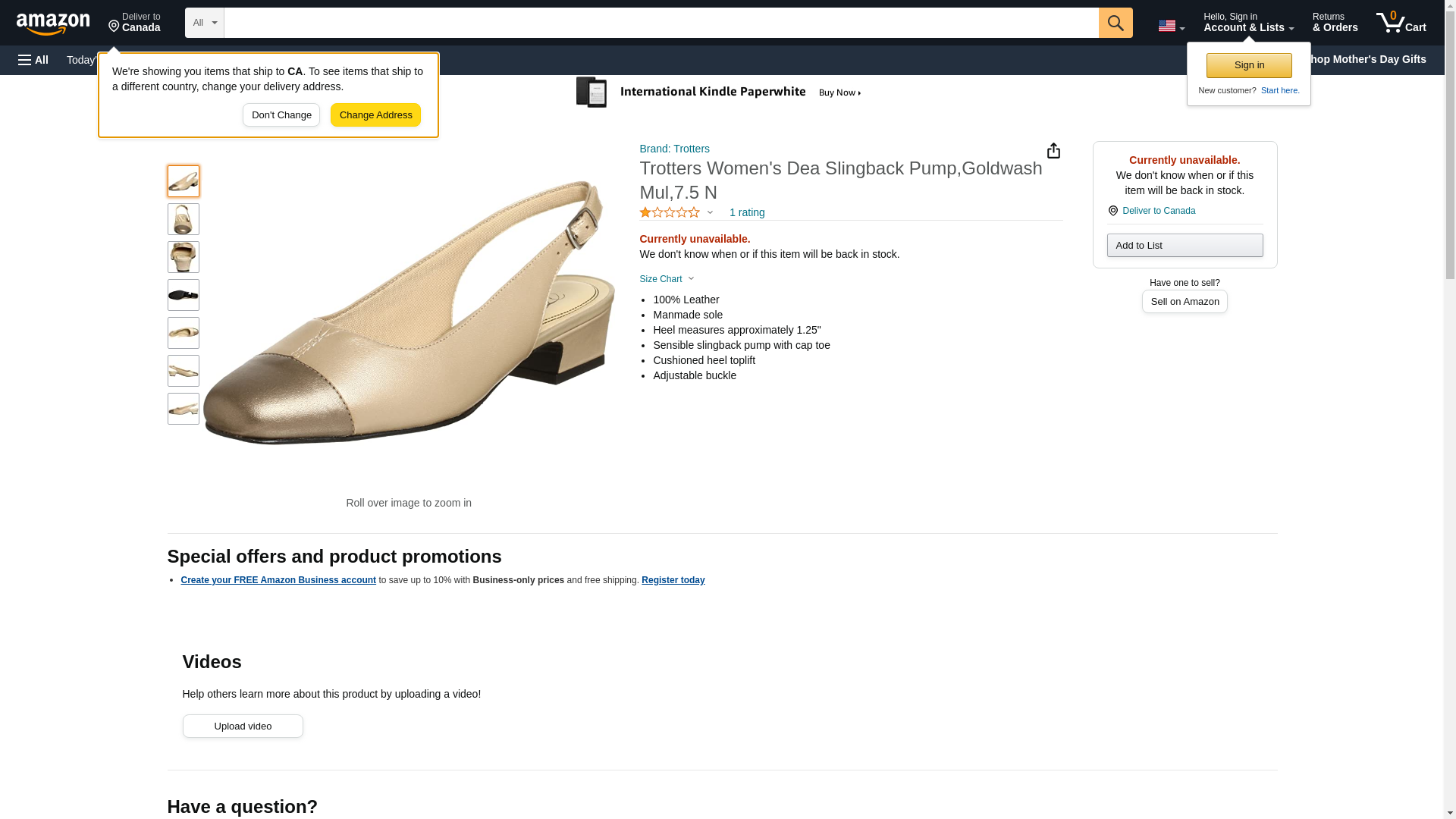Open the shopping cart
The height and width of the screenshot is (819, 1456).
[x=1401, y=23]
